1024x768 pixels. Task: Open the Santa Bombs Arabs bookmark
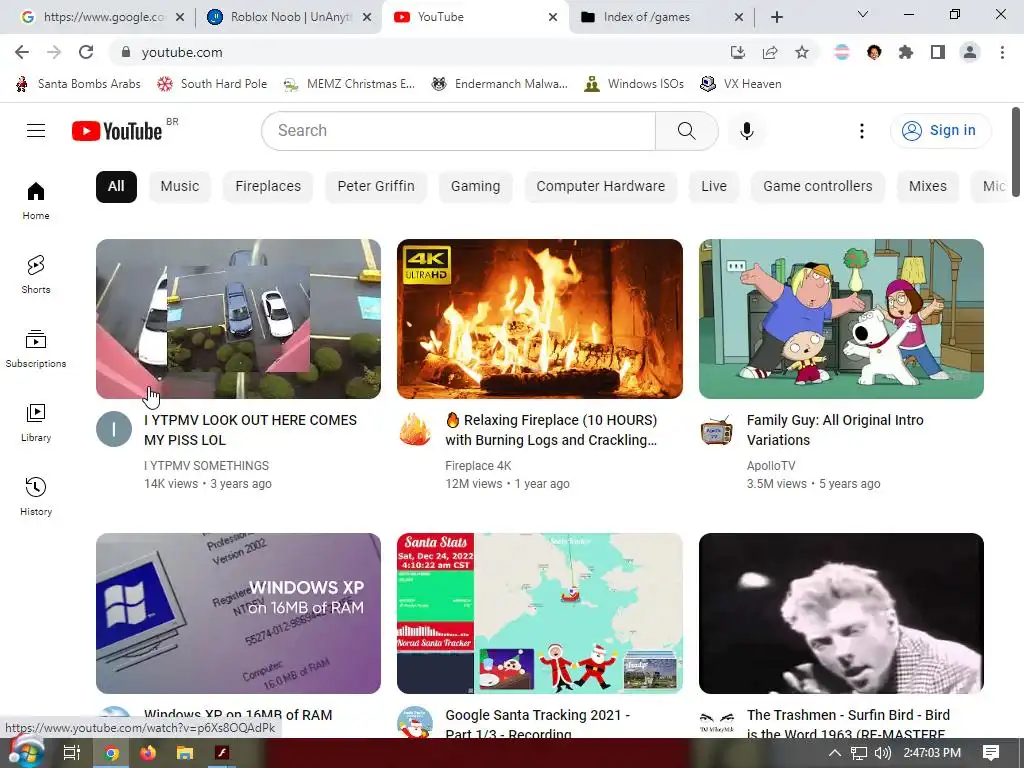(x=78, y=84)
